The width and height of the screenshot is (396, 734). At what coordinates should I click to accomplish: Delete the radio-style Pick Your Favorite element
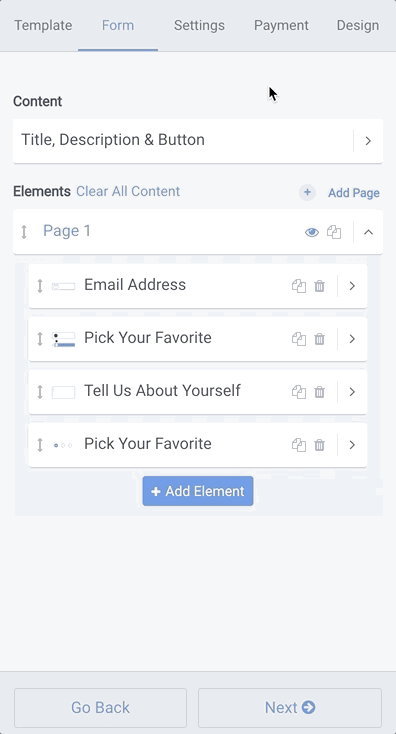pos(319,445)
